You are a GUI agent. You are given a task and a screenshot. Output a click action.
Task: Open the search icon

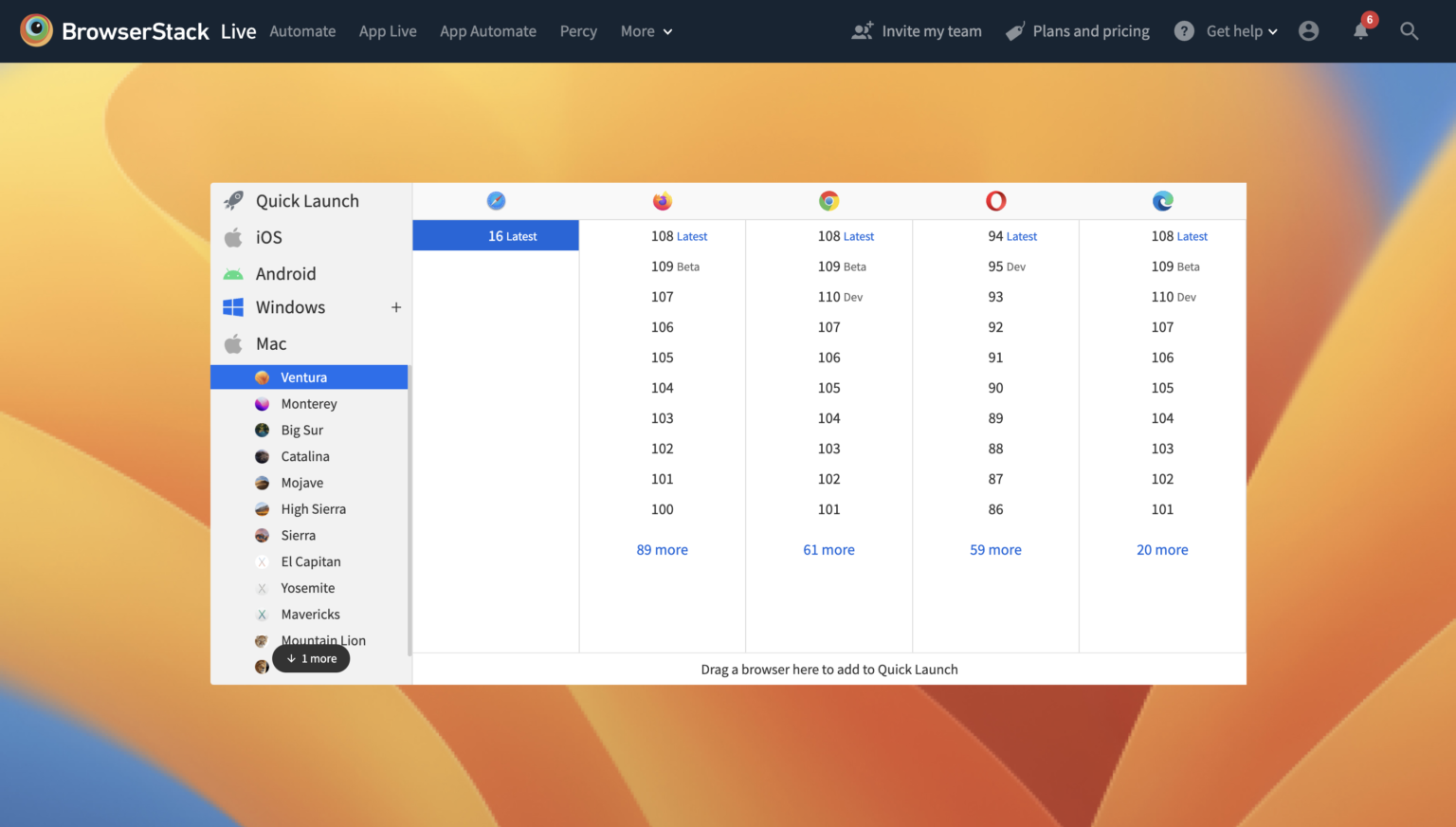pyautogui.click(x=1410, y=31)
